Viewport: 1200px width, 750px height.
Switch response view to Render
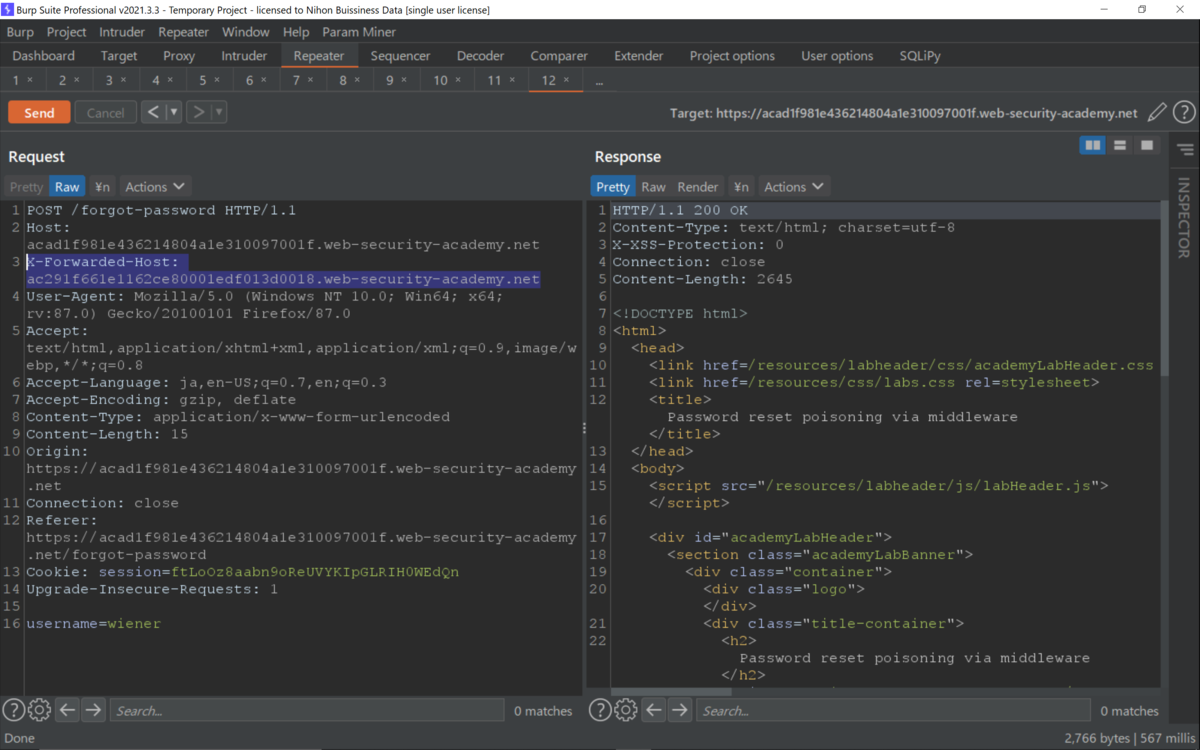tap(698, 187)
